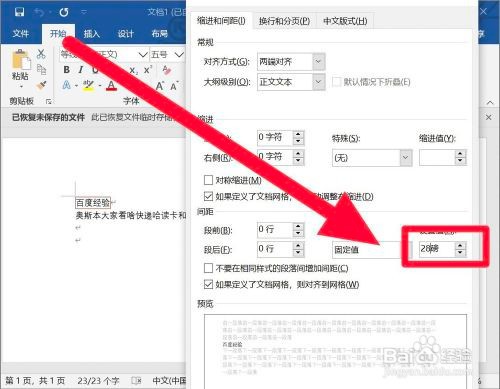The image size is (500, 389).
Task: Open the 文件 menu
Action: pos(20,33)
